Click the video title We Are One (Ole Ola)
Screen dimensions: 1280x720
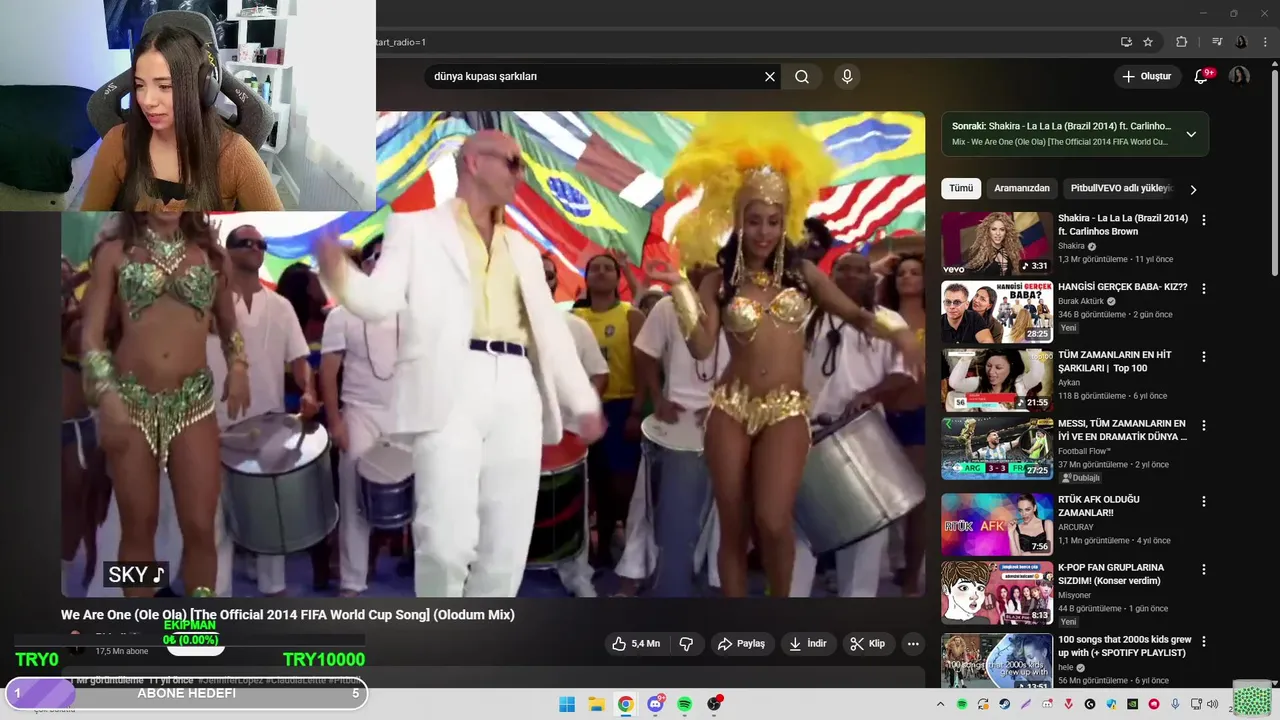(288, 614)
